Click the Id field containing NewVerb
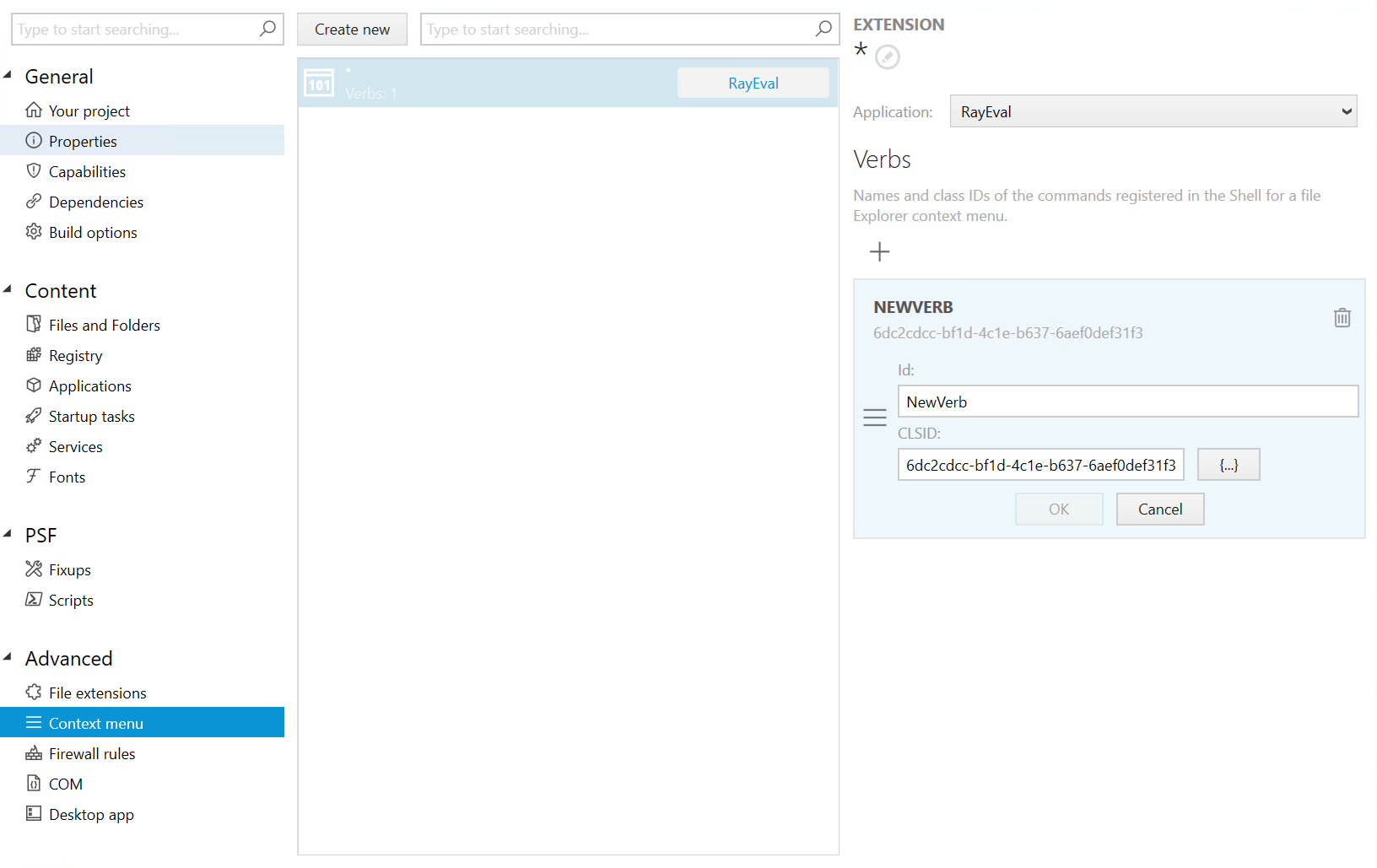The image size is (1377, 868). [x=1128, y=402]
